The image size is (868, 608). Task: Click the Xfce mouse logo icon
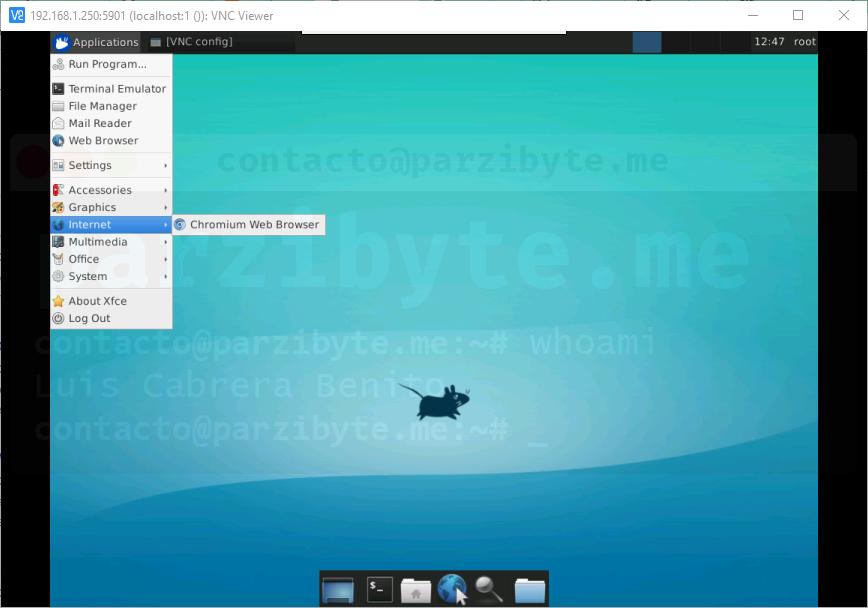click(x=62, y=42)
